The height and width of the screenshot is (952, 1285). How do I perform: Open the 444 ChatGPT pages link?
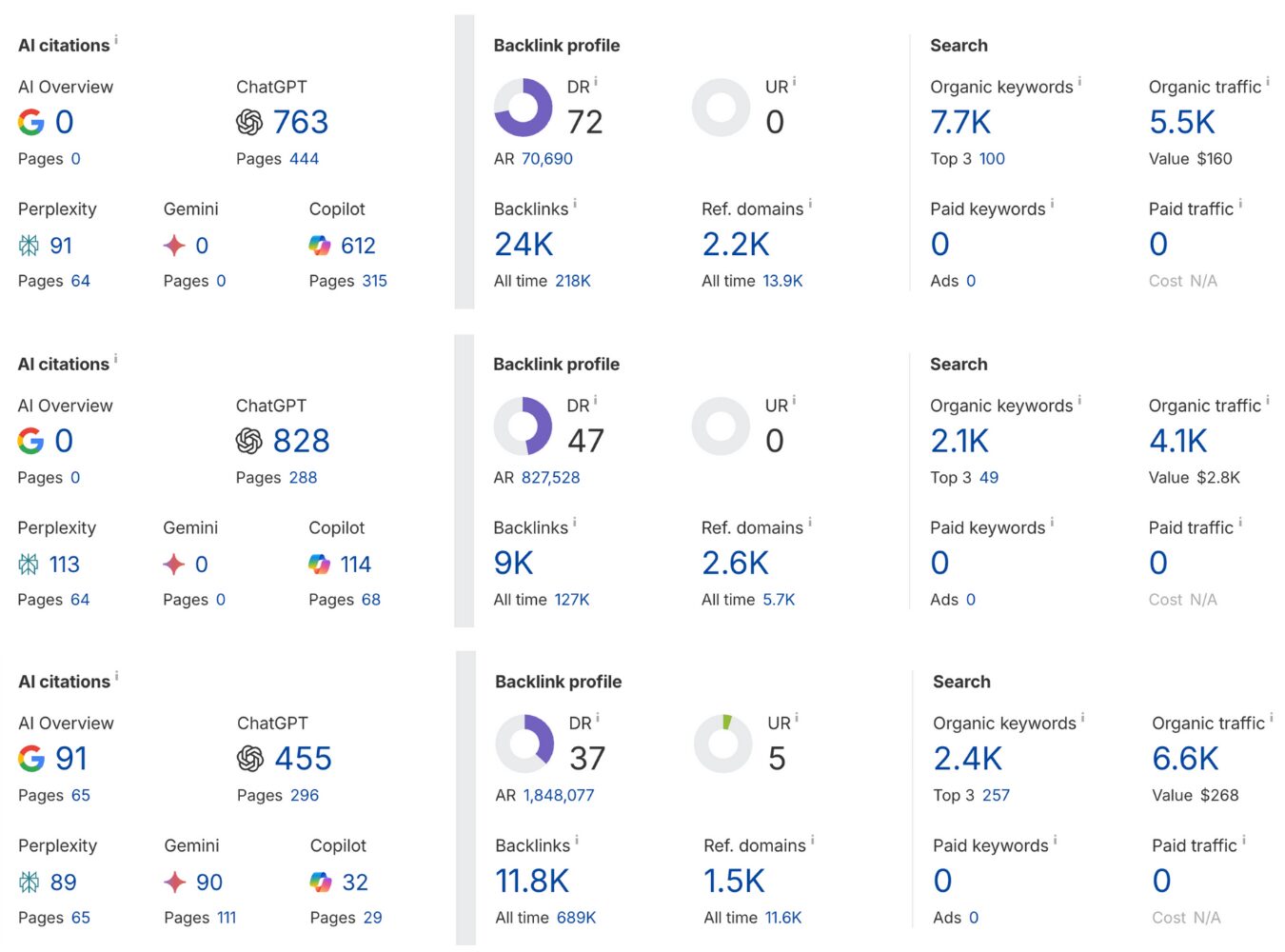pos(304,159)
